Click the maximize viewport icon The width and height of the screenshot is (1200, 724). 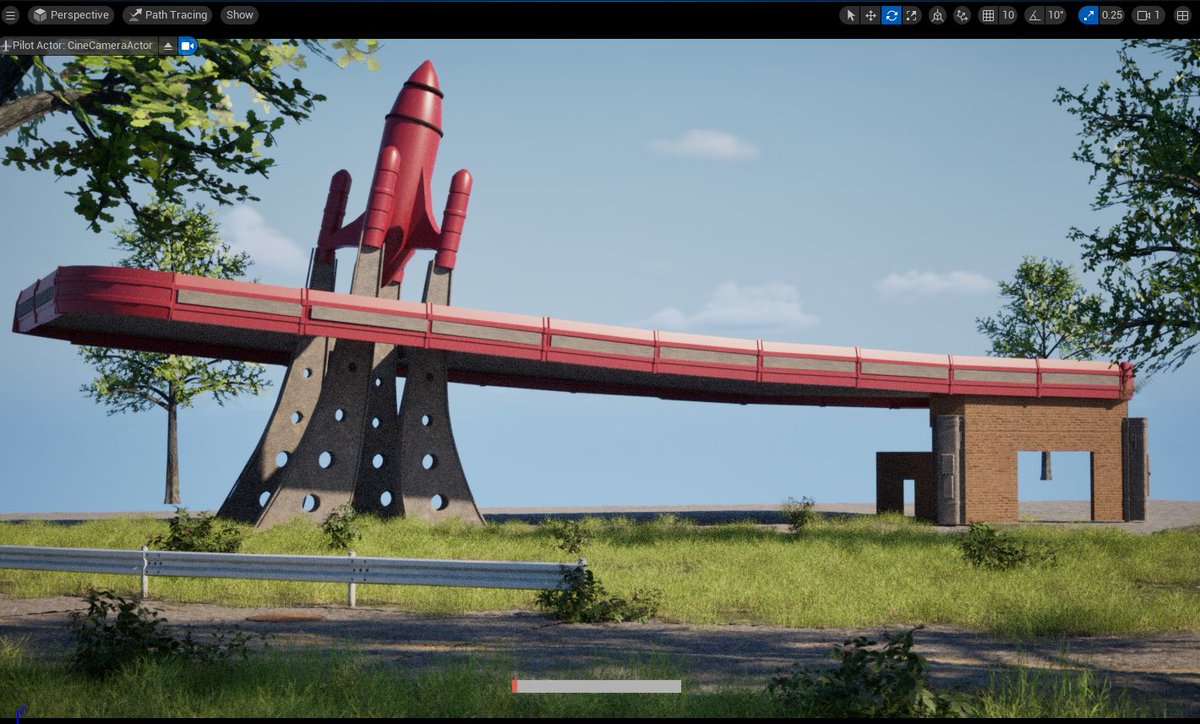tap(1183, 14)
